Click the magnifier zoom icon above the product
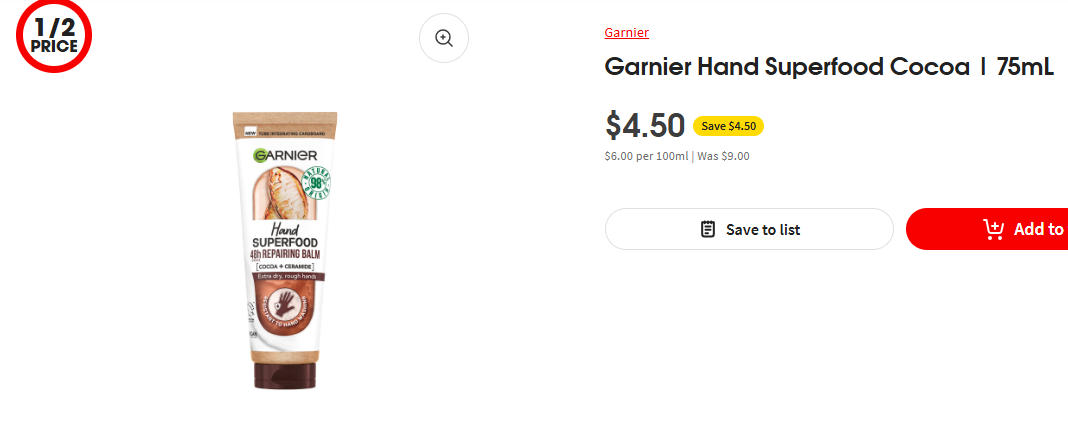1068x446 pixels. click(x=444, y=38)
